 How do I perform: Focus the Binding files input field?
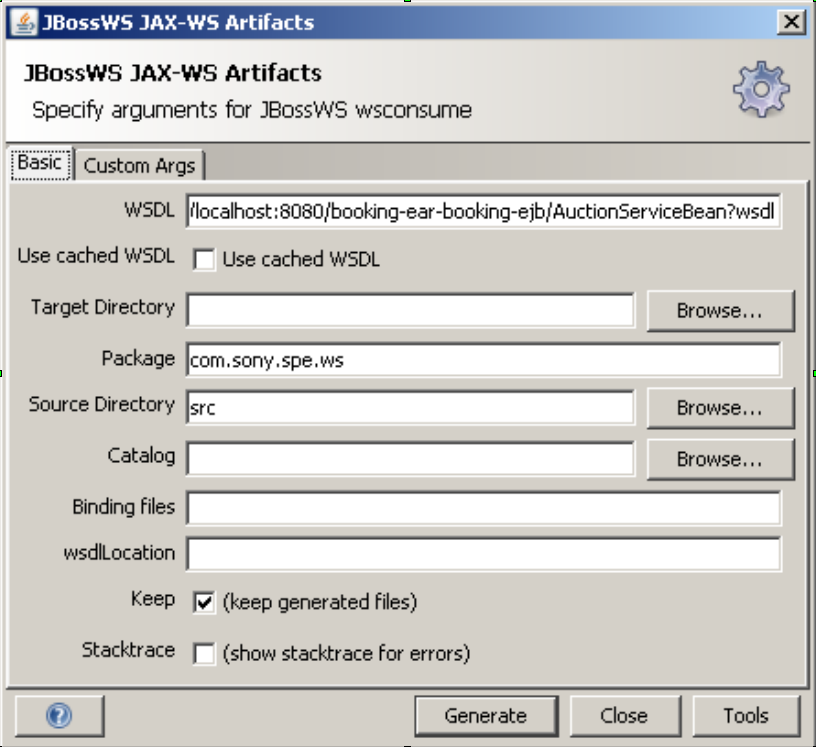(x=483, y=508)
